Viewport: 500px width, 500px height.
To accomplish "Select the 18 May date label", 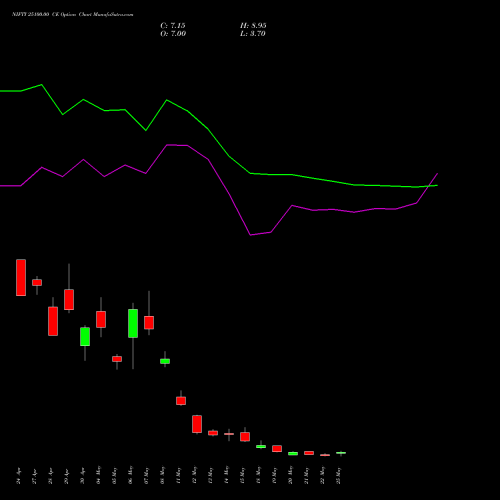I will coord(258,475).
